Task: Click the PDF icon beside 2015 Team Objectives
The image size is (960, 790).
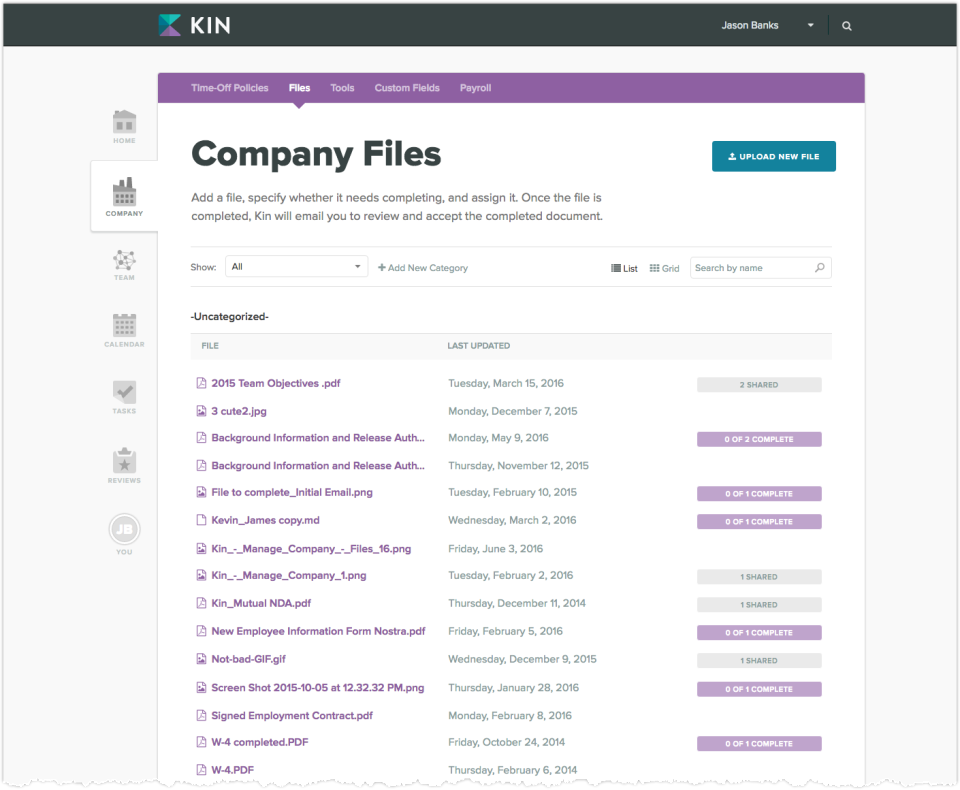Action: click(201, 383)
